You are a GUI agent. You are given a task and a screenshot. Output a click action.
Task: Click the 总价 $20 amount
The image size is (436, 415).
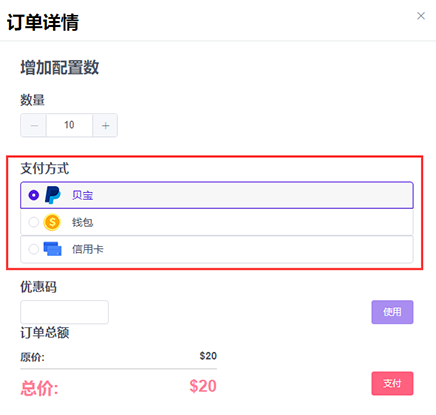click(203, 386)
